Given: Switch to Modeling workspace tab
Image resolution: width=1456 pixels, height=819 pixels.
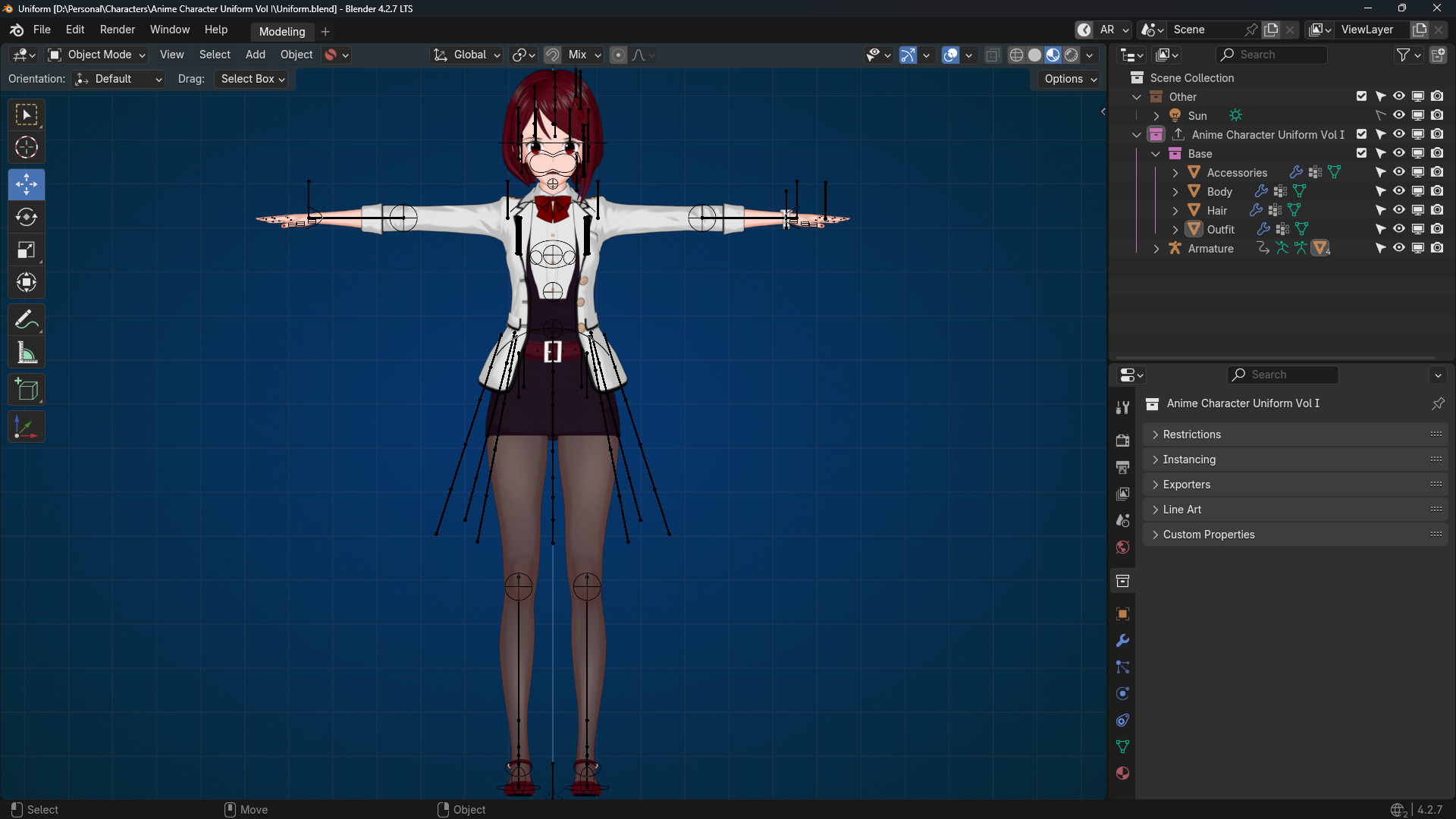Looking at the screenshot, I should pos(282,31).
